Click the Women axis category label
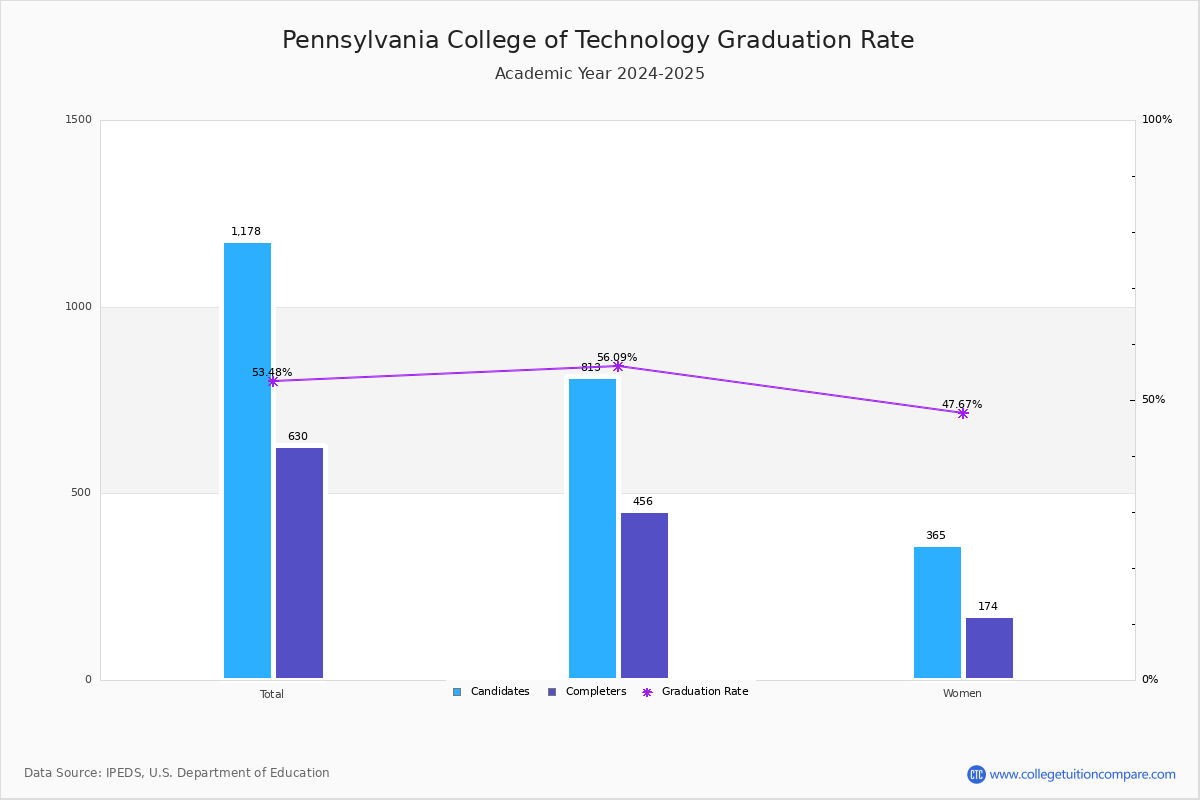Image resolution: width=1200 pixels, height=800 pixels. coord(962,694)
